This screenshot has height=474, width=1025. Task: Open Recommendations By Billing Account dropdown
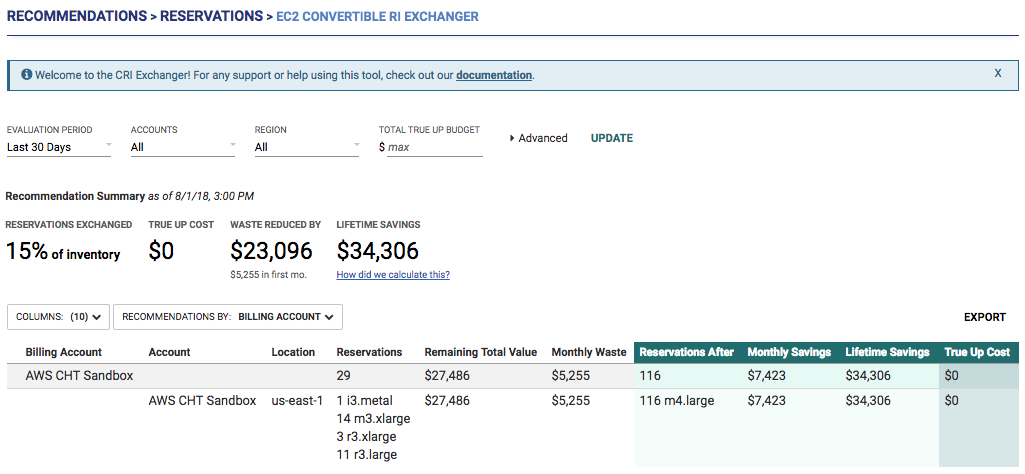(x=227, y=316)
